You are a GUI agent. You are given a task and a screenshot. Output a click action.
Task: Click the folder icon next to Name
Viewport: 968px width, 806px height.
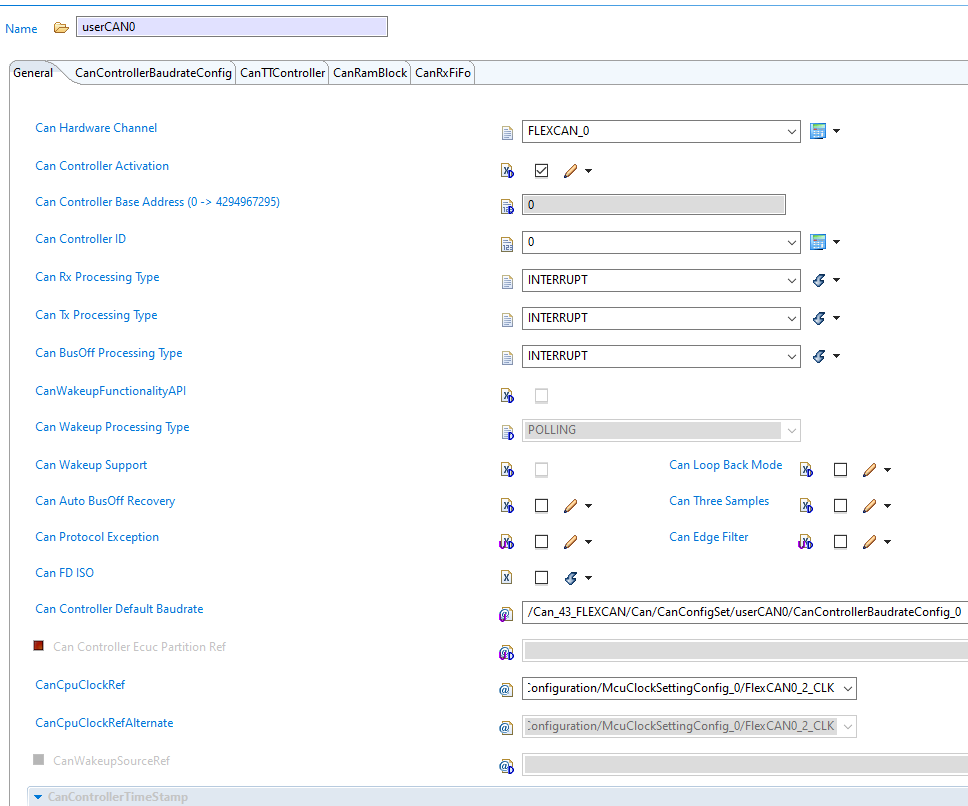point(60,28)
